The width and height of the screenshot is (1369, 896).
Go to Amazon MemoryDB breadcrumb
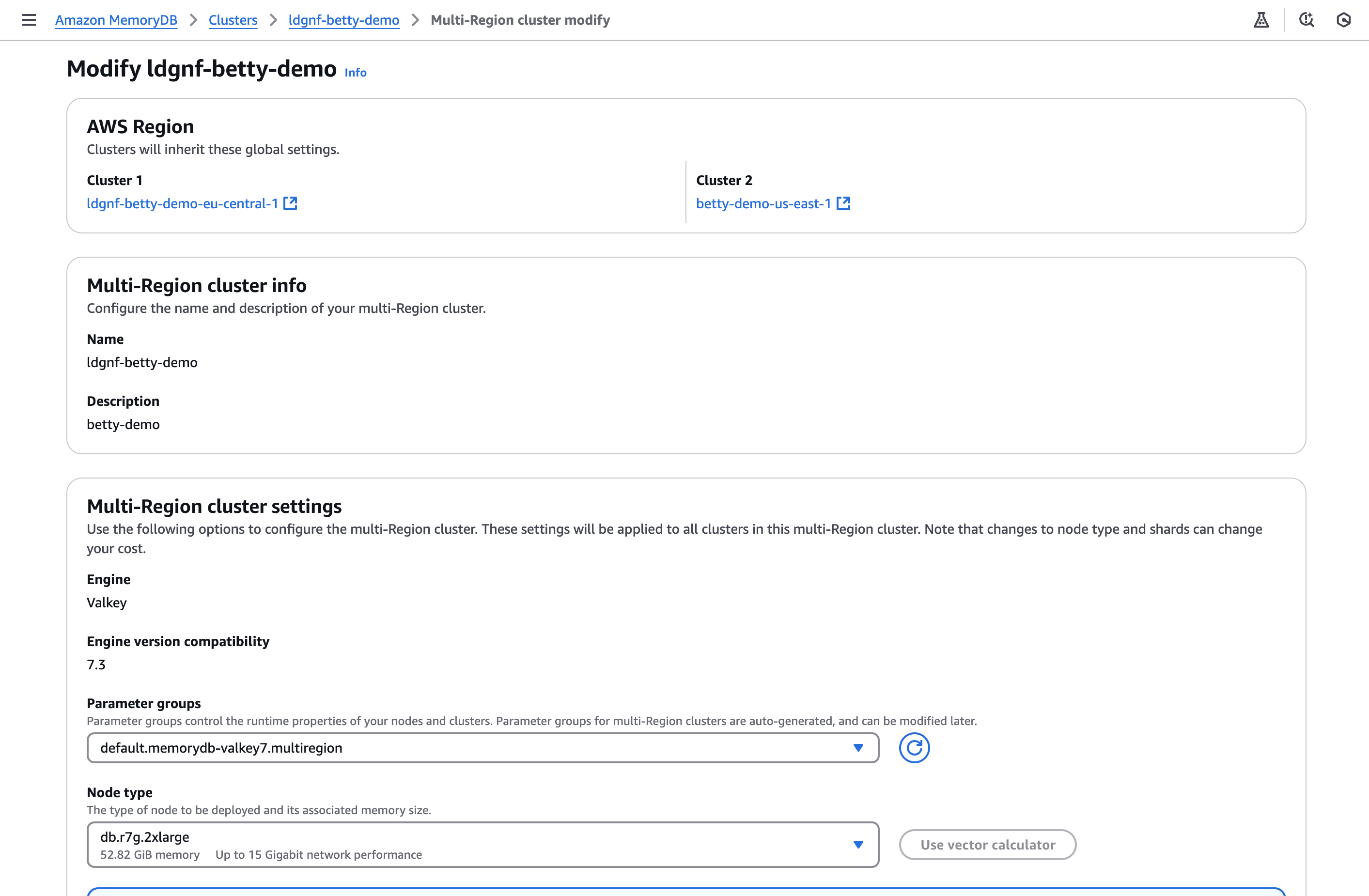116,20
